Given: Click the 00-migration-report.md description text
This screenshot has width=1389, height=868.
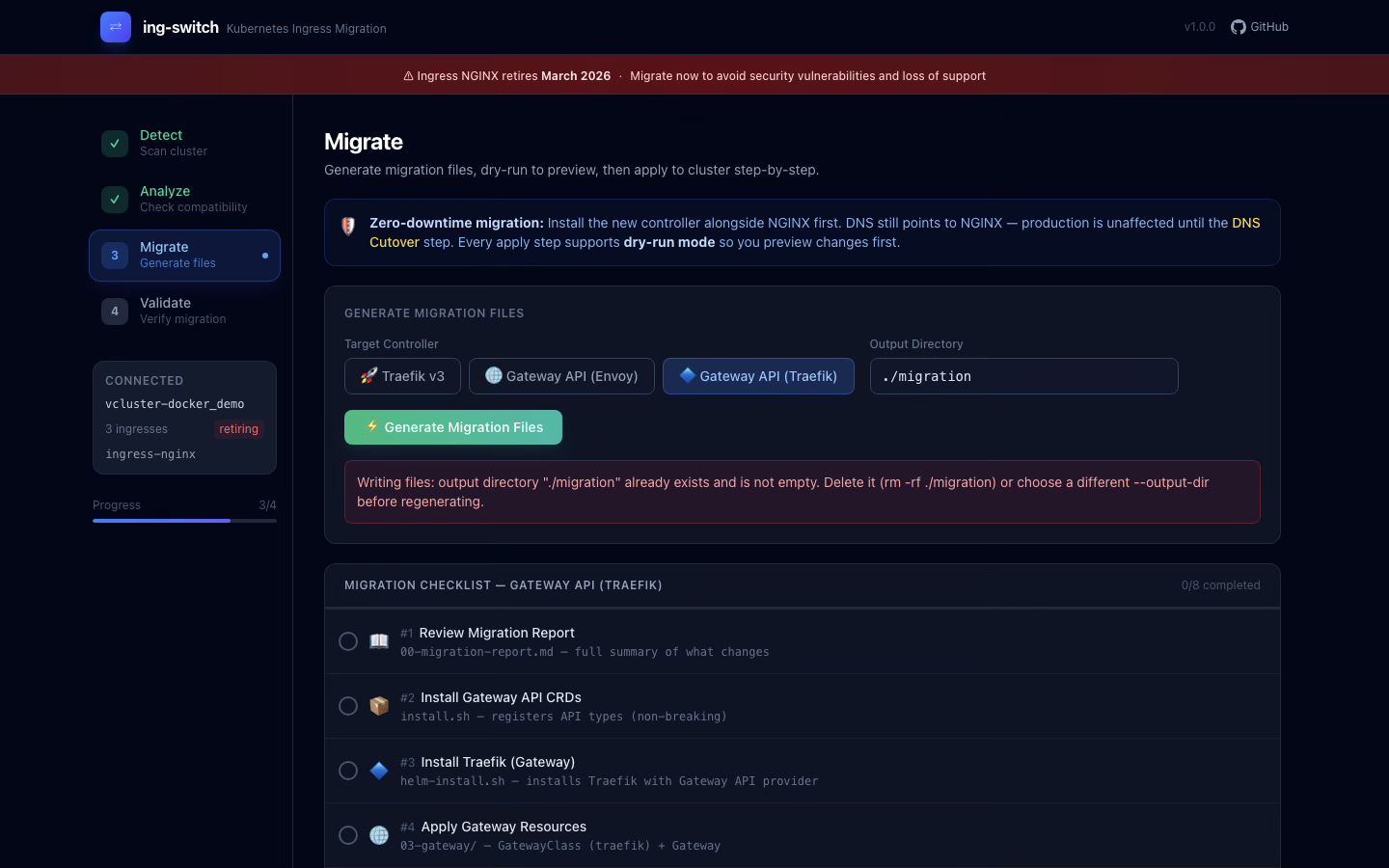Looking at the screenshot, I should point(585,652).
